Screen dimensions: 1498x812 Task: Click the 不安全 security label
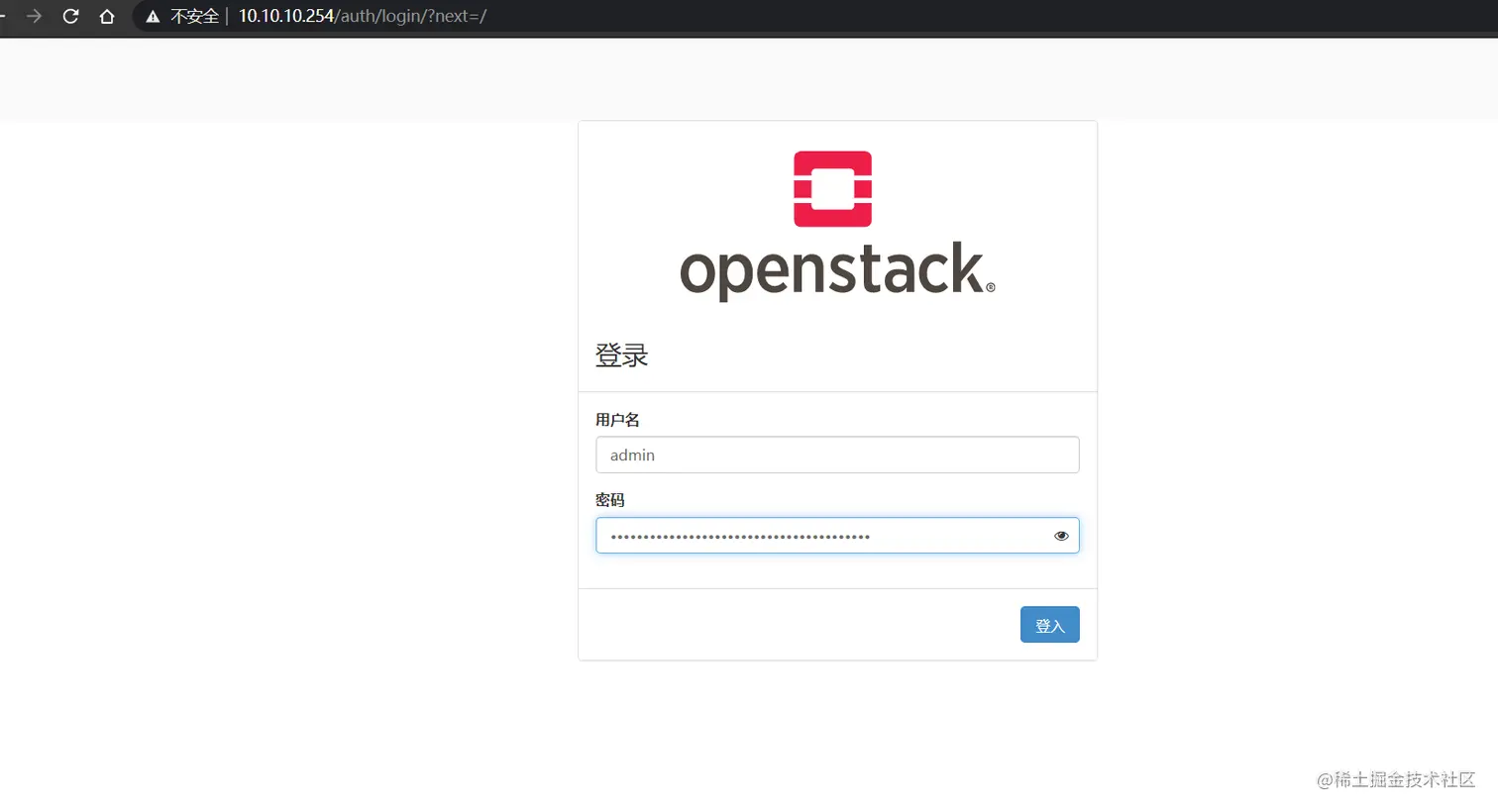[194, 16]
